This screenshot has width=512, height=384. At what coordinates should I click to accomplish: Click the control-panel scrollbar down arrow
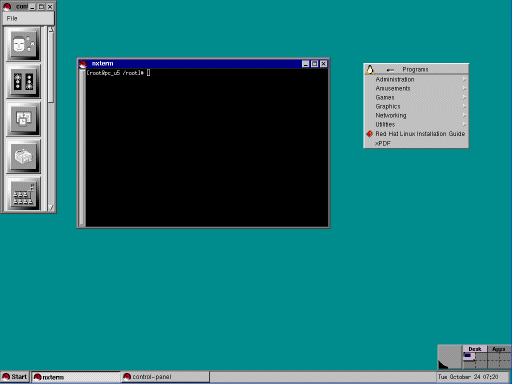pos(51,208)
